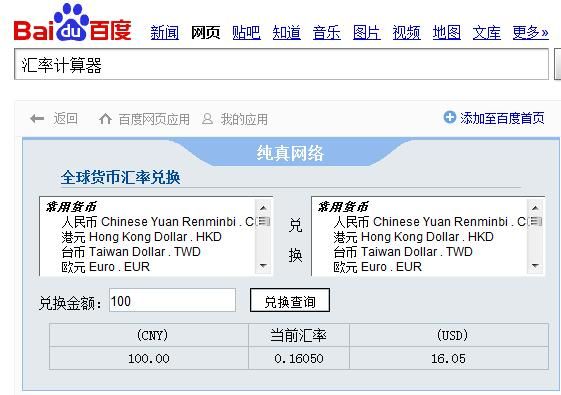Open 百度网页应用
The height and width of the screenshot is (395, 561).
coord(154,119)
